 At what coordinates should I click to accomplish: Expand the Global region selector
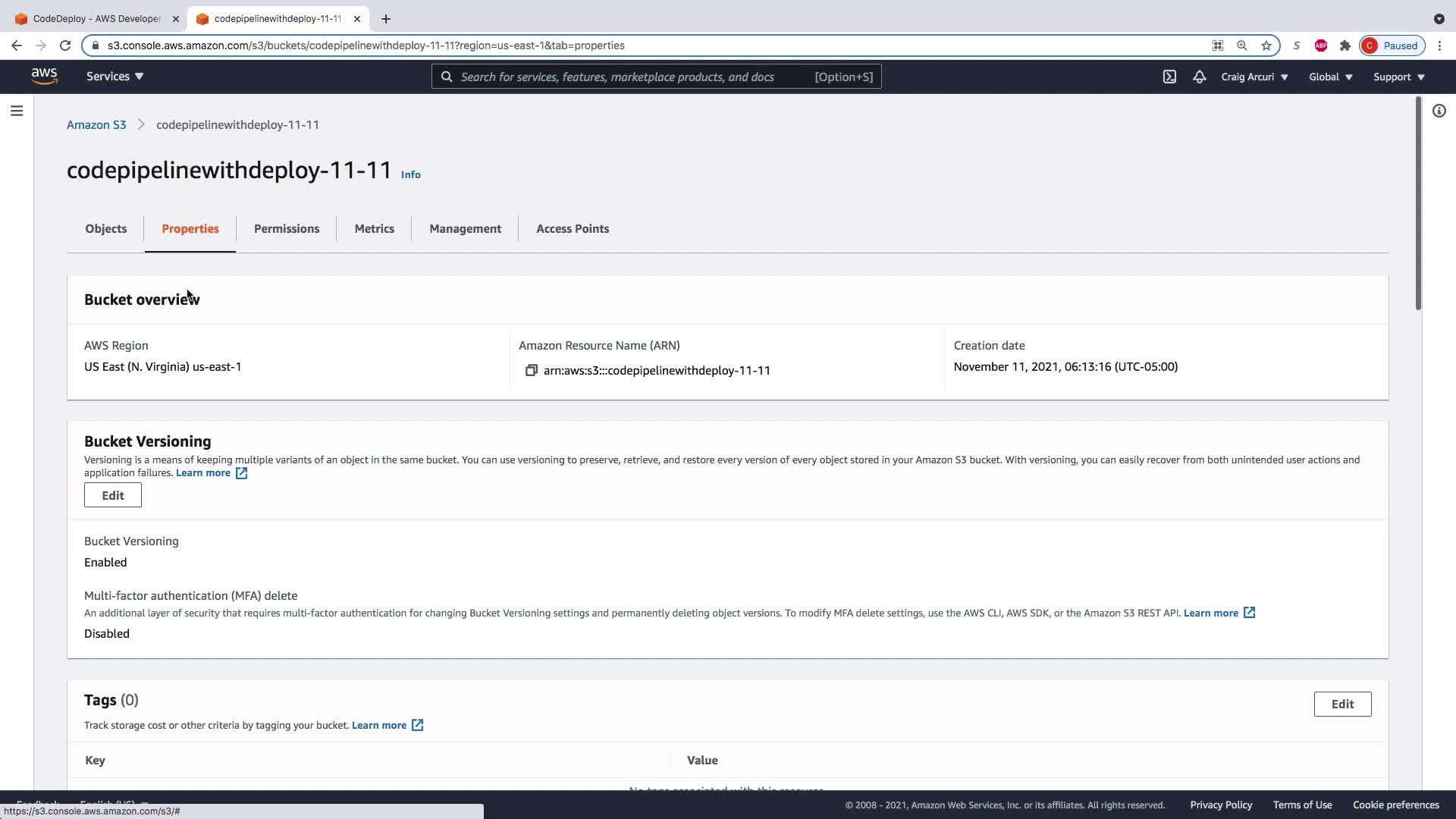click(x=1330, y=77)
